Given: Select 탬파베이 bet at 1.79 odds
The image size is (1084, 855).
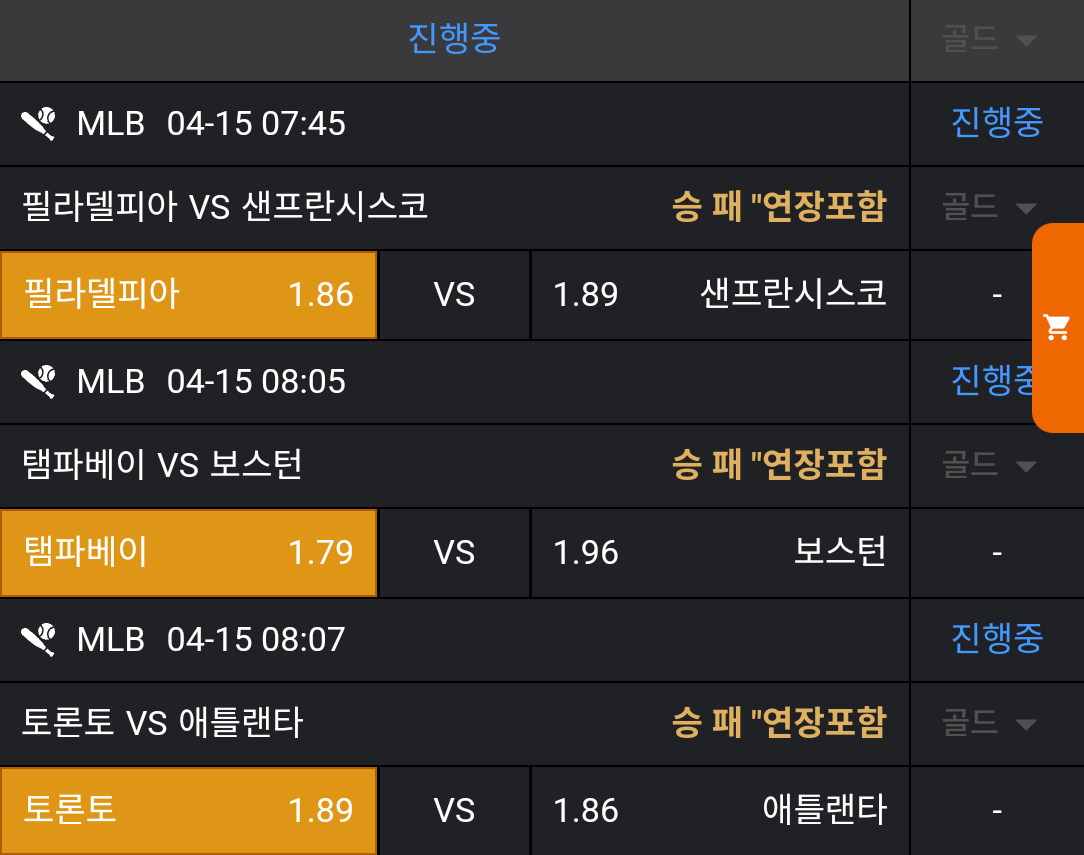Looking at the screenshot, I should click(x=188, y=553).
